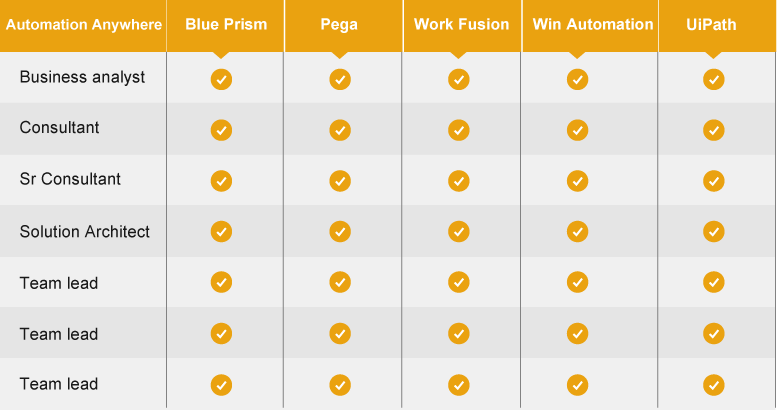
Task: Click UiPath checkmark in Business analyst row
Action: [714, 79]
